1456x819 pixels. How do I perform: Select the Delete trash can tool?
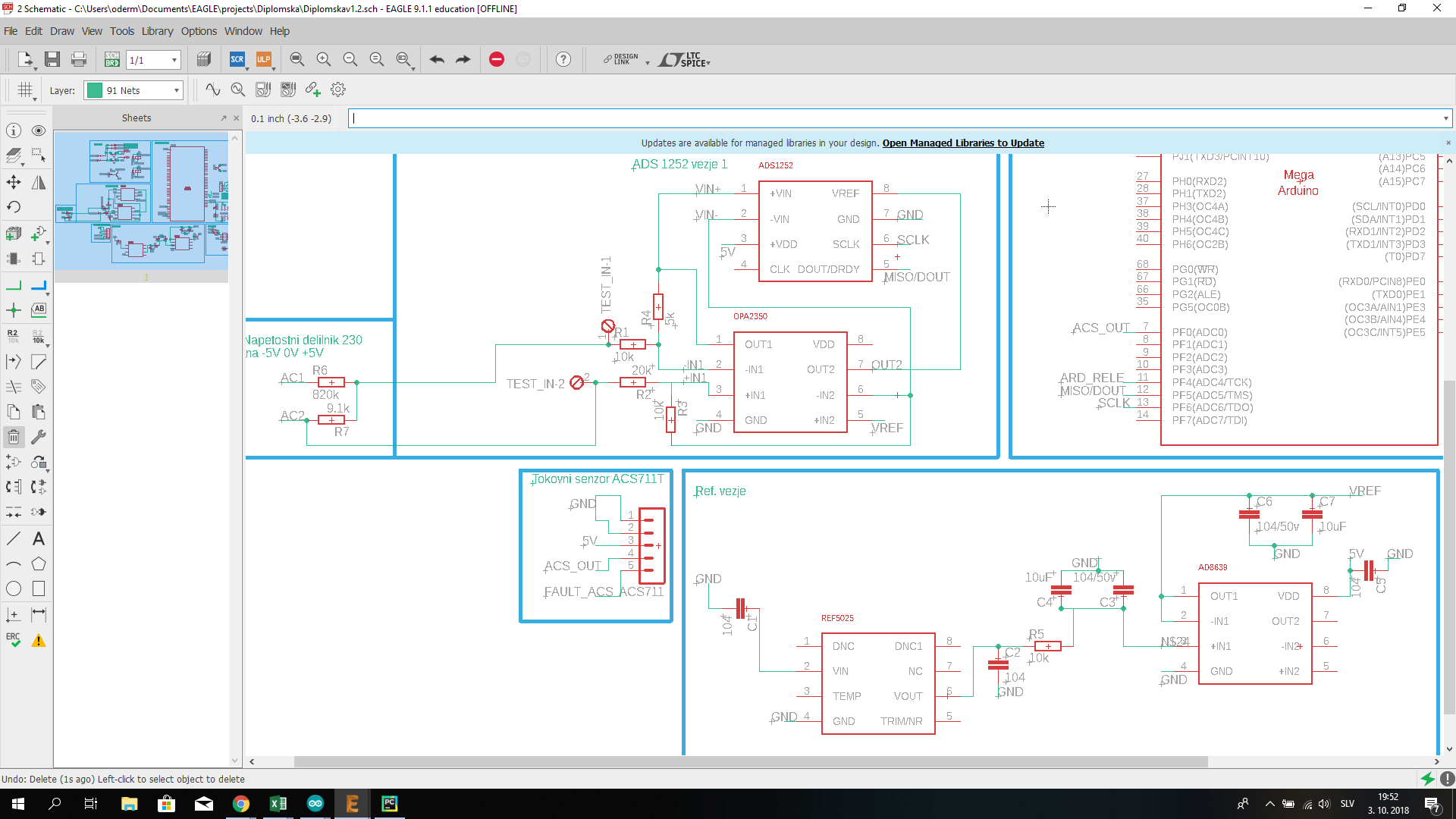click(x=14, y=437)
